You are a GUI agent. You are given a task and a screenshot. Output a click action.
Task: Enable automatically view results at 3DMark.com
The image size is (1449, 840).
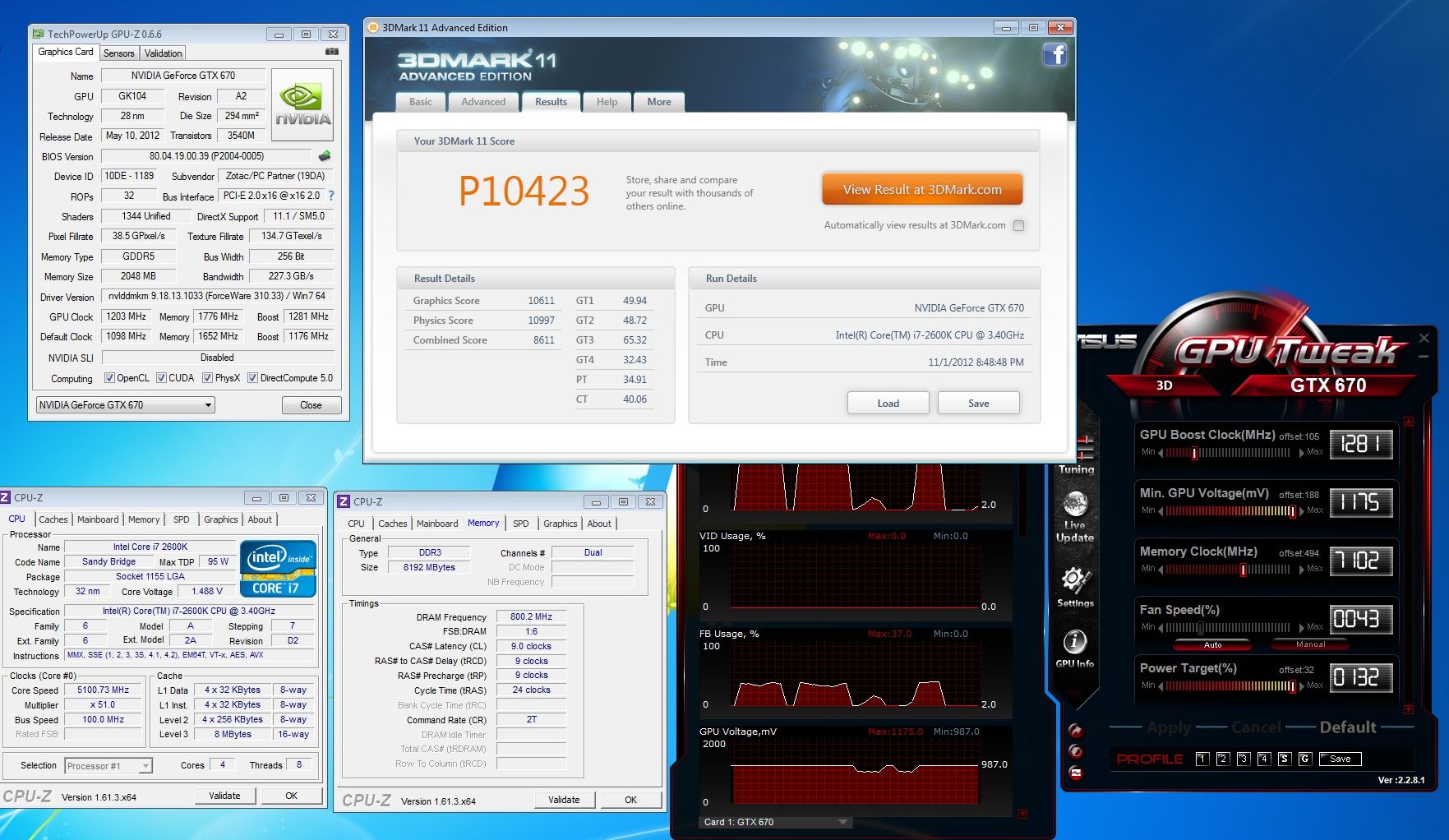tap(1018, 225)
